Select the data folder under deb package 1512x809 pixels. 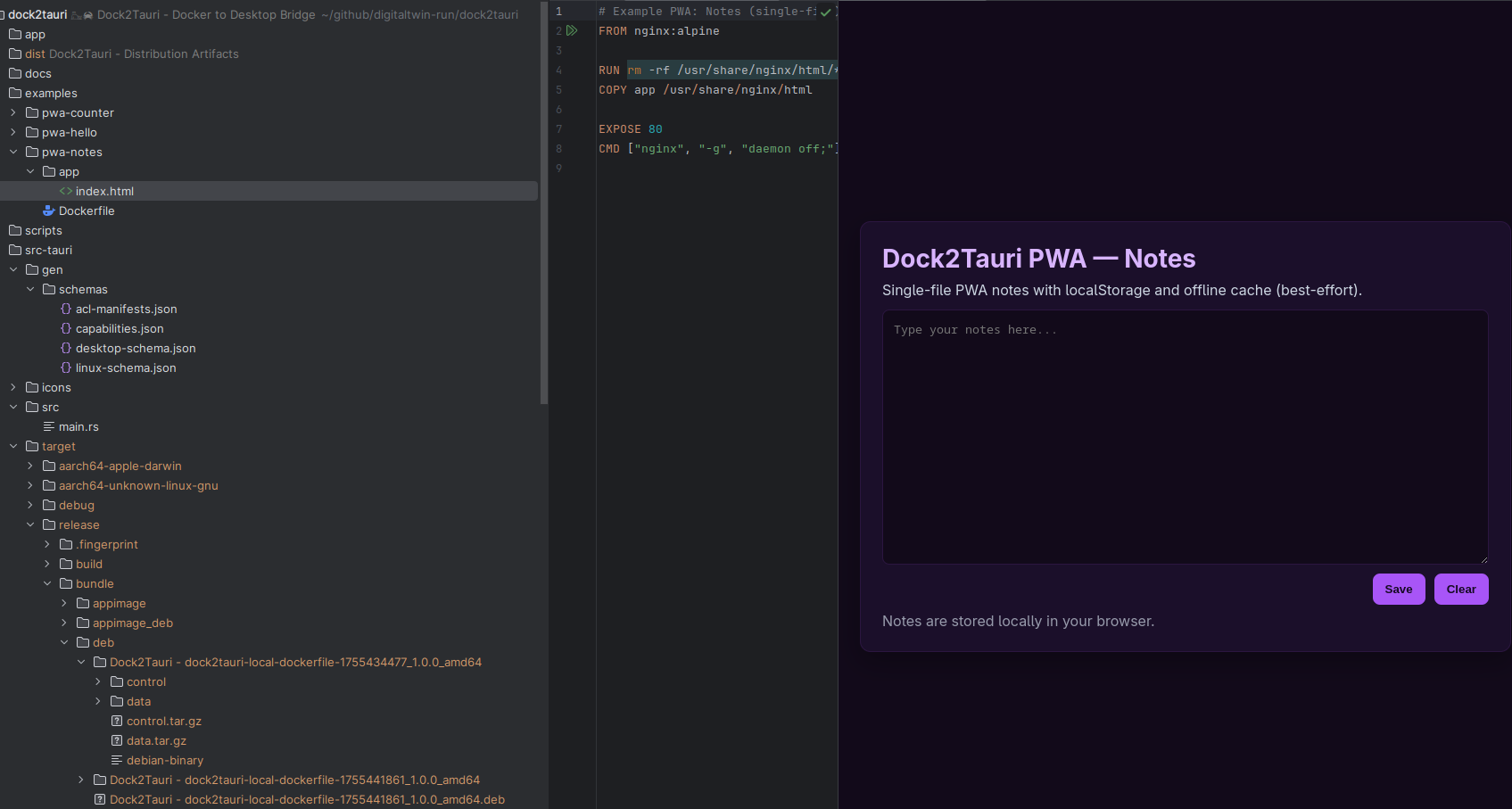click(138, 701)
